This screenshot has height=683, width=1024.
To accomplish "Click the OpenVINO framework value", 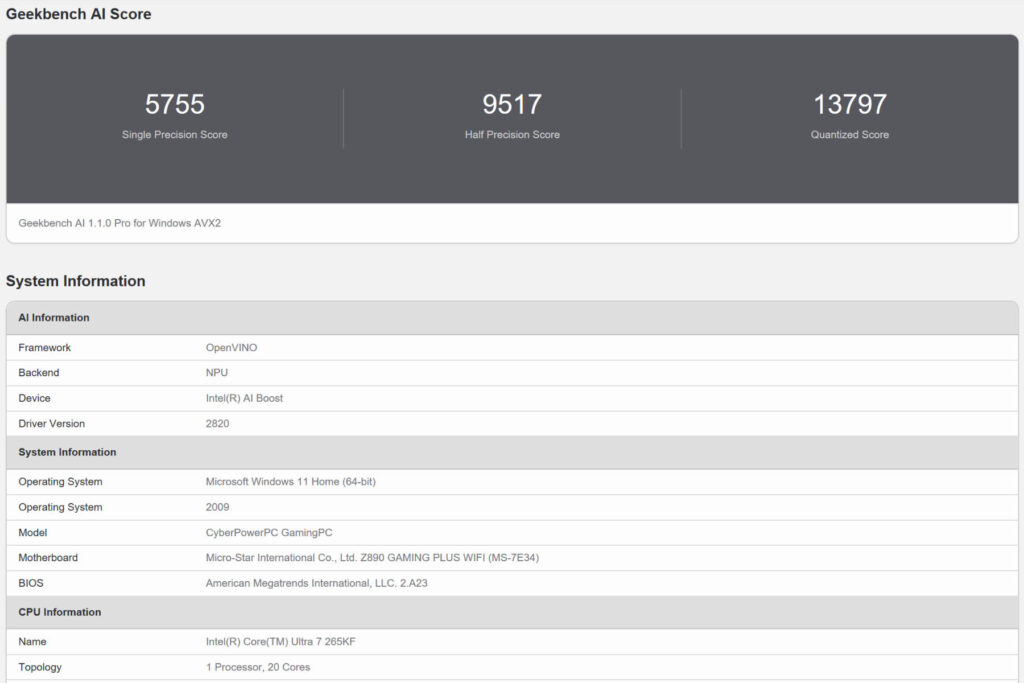I will point(231,348).
